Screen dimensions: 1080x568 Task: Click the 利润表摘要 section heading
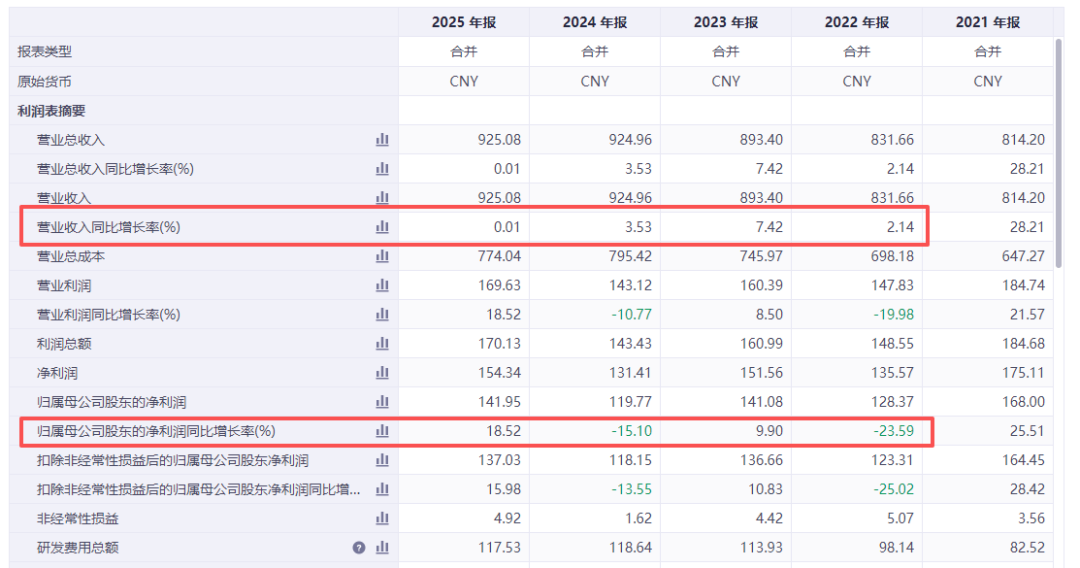click(x=51, y=111)
